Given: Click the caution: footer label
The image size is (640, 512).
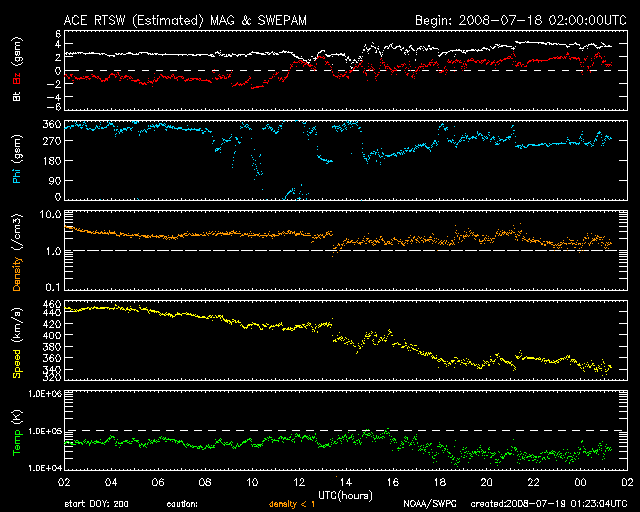Looking at the screenshot, I should 182,504.
